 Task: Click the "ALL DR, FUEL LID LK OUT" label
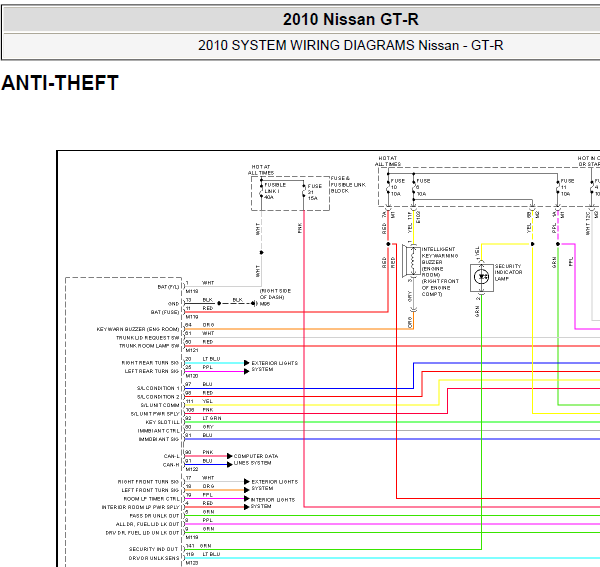tap(148, 524)
